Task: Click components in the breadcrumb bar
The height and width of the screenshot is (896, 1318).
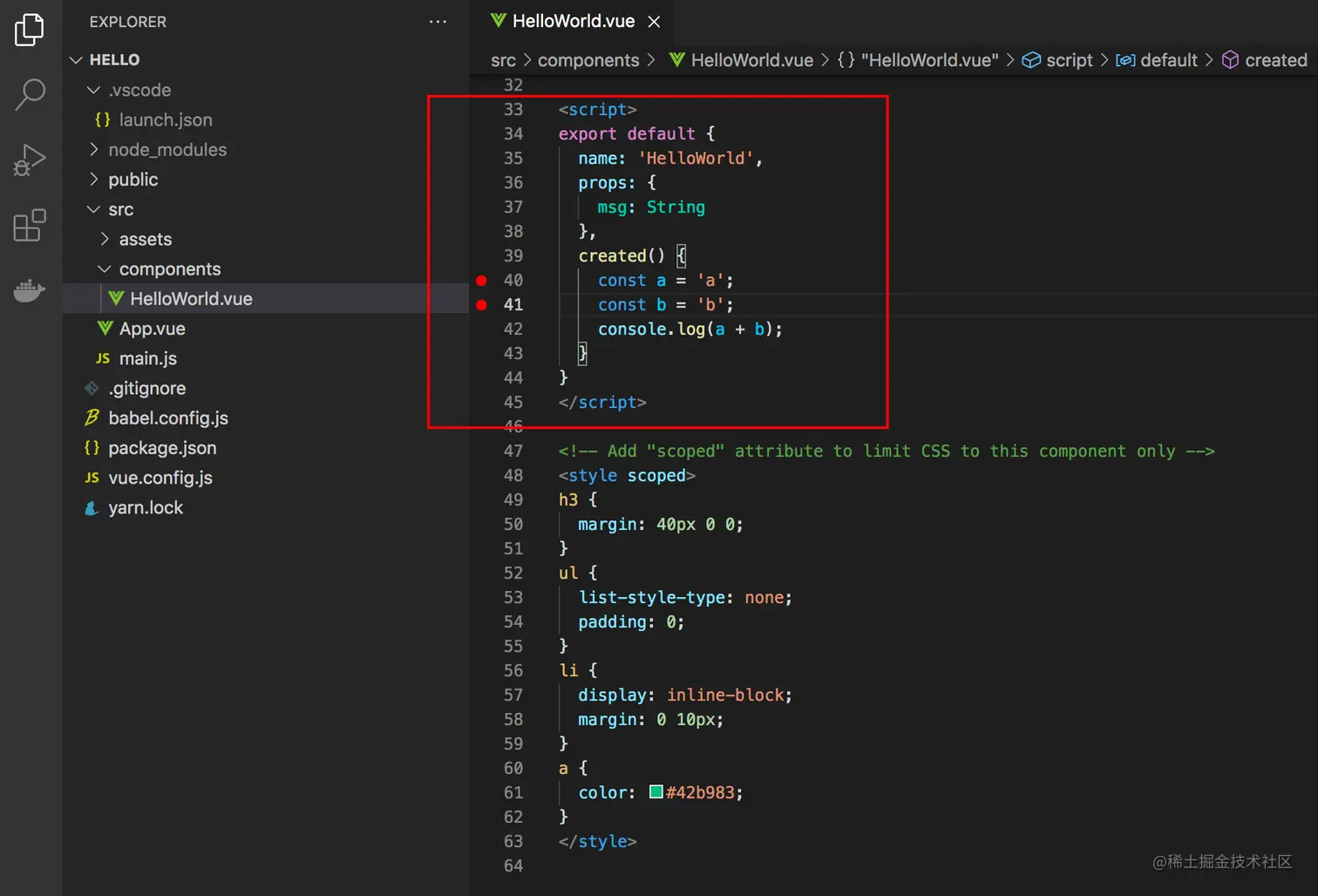Action: 589,59
